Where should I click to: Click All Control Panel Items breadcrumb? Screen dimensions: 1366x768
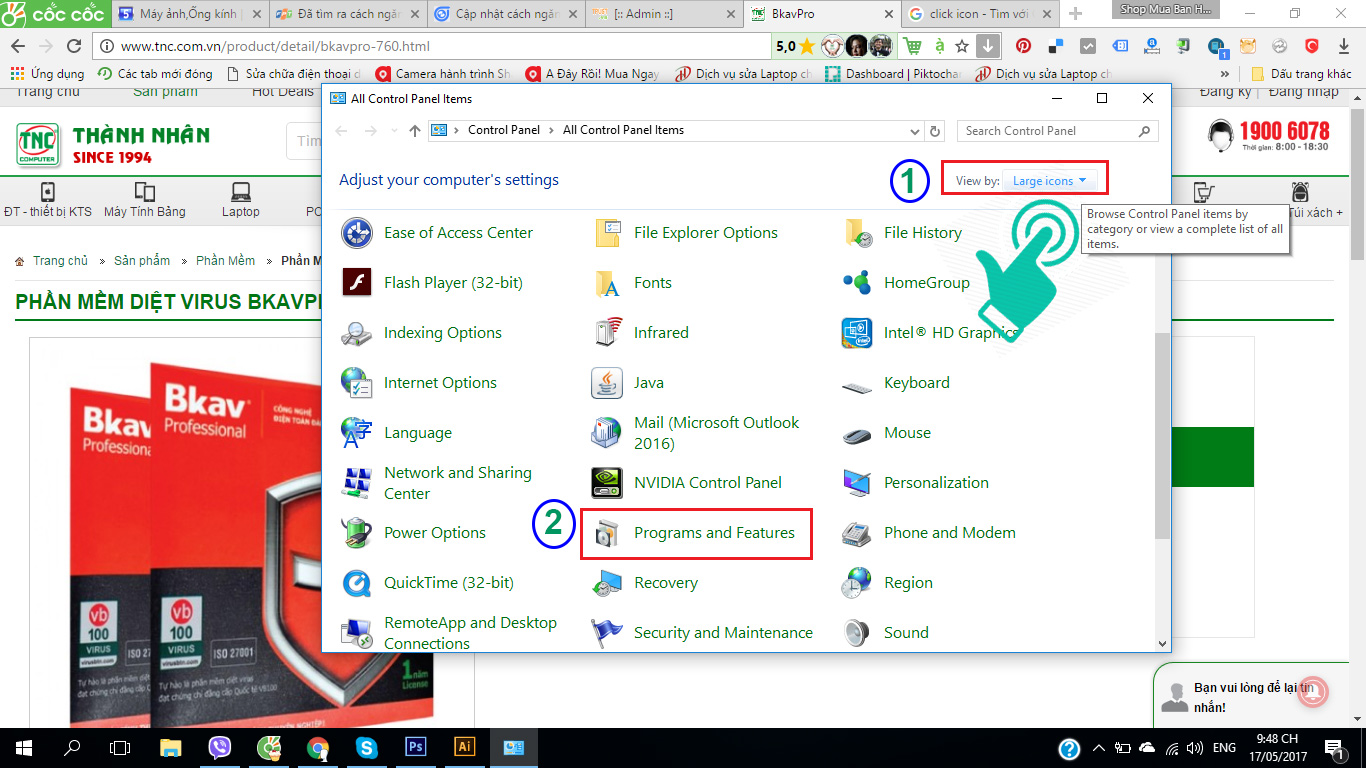coord(623,130)
